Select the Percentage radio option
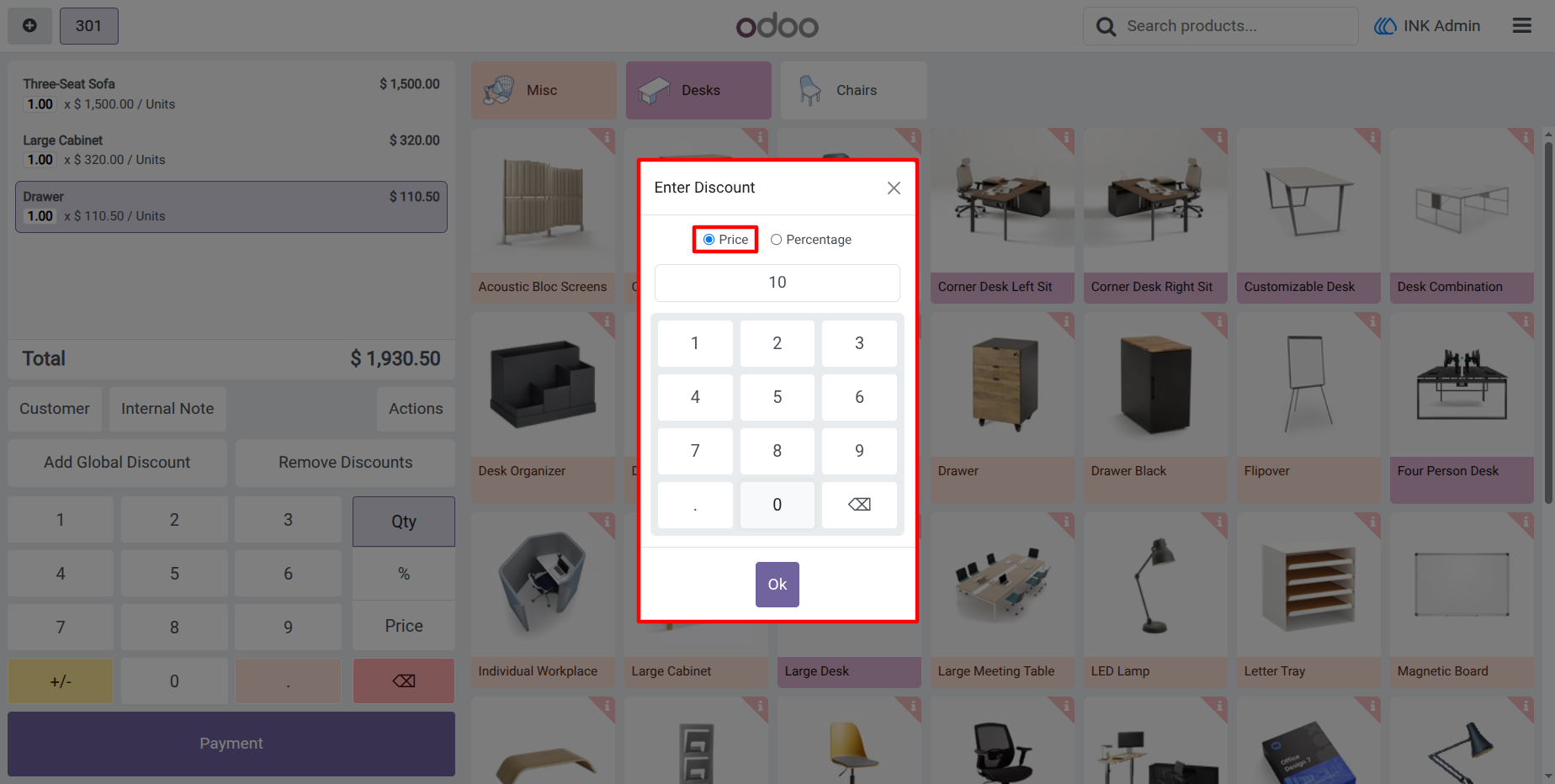The image size is (1555, 784). [x=776, y=240]
